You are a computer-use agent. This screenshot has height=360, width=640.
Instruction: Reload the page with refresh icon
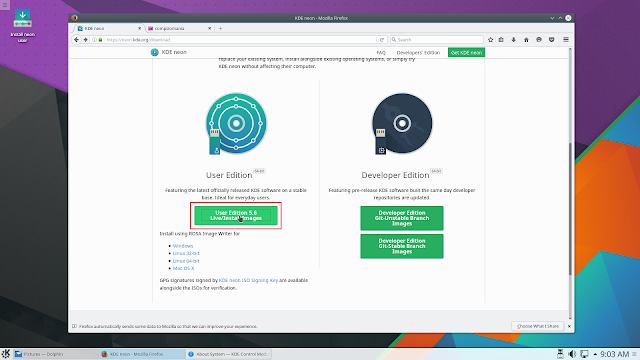382,40
